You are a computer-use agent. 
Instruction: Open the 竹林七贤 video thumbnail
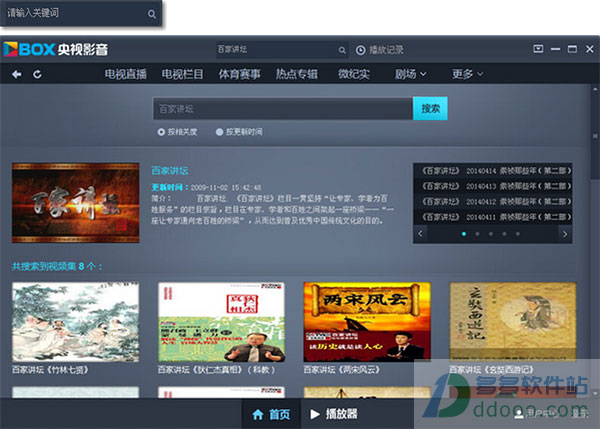pos(75,322)
